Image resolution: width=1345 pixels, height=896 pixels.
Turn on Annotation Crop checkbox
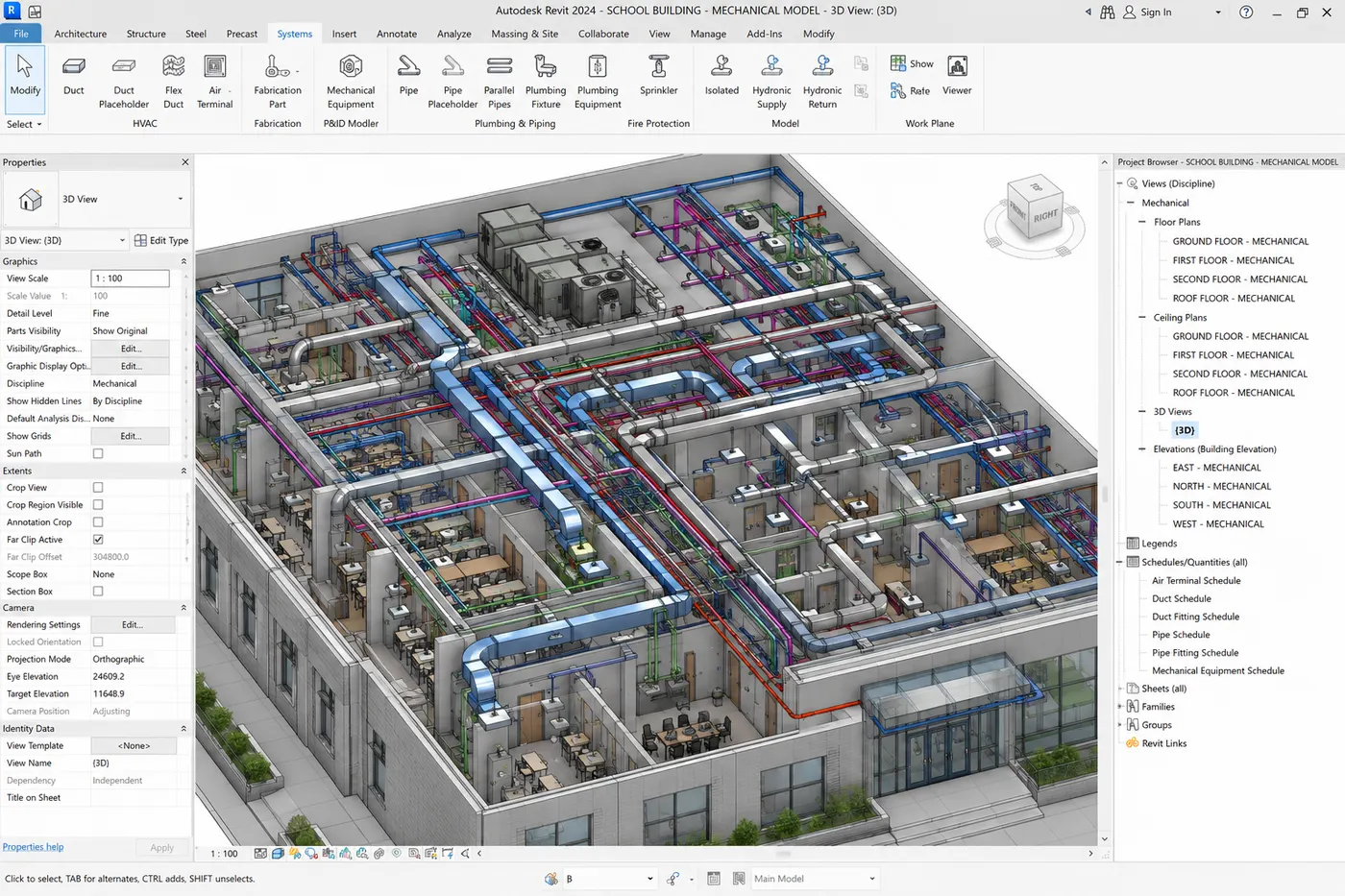(x=98, y=522)
